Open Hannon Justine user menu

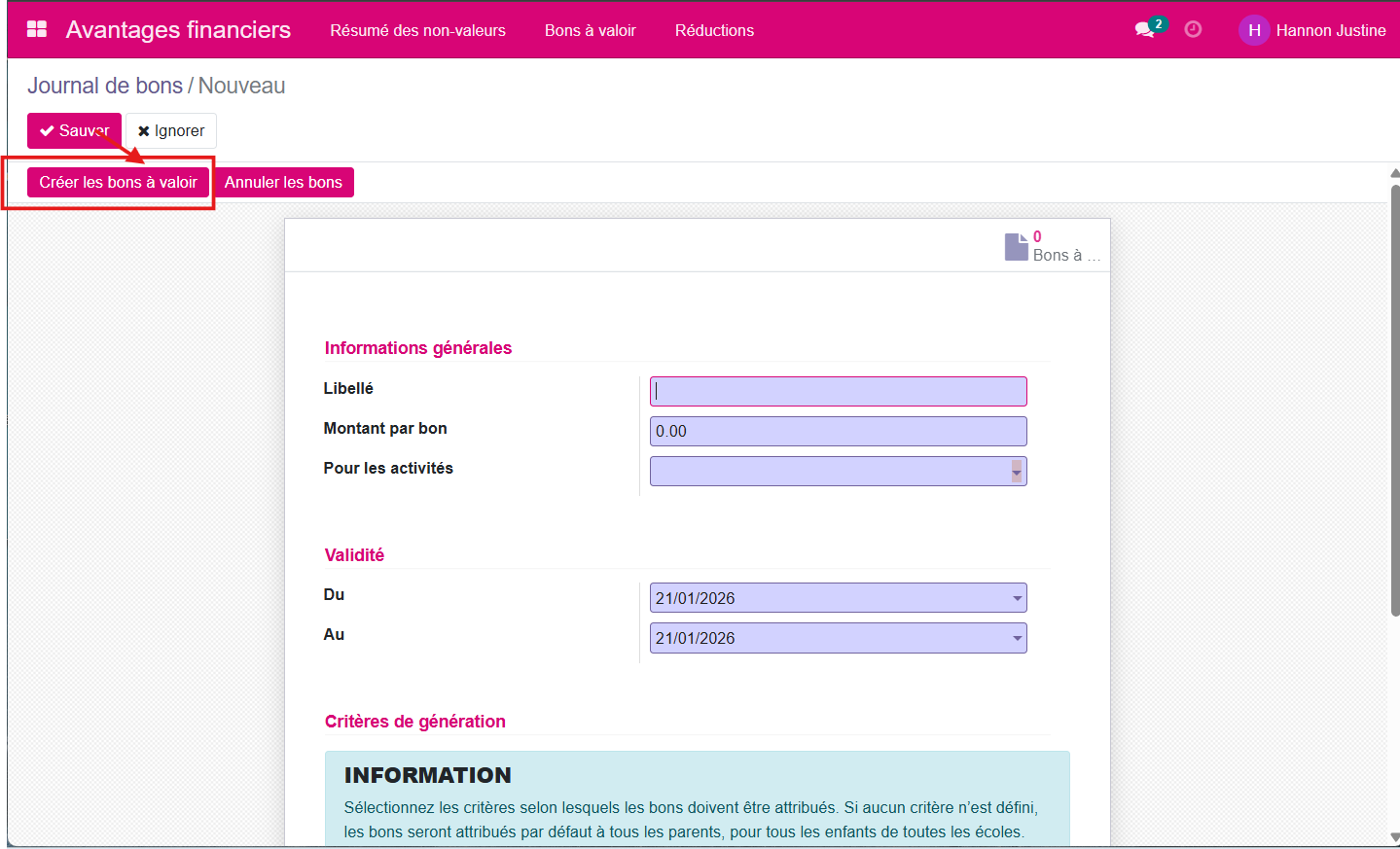pos(1330,30)
